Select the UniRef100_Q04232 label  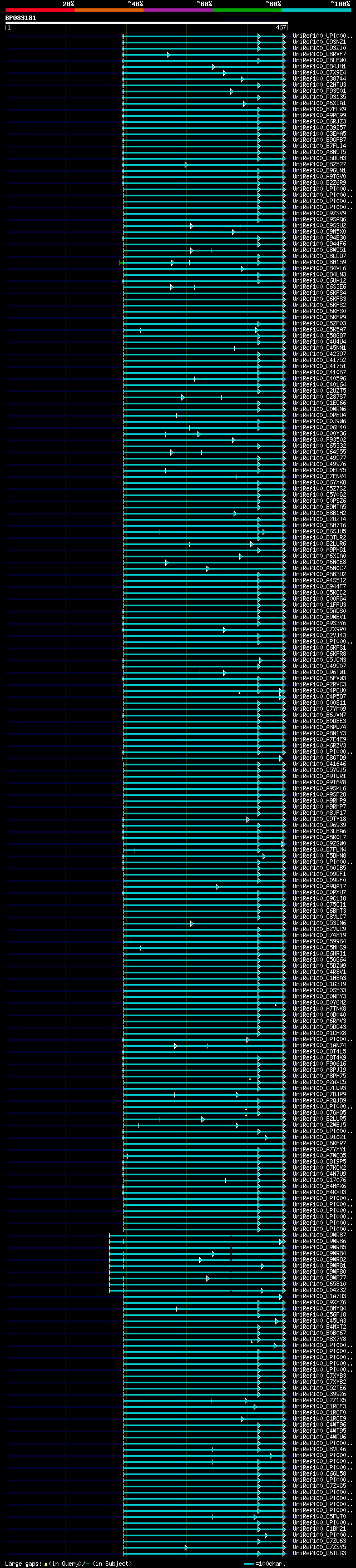pos(319,1290)
